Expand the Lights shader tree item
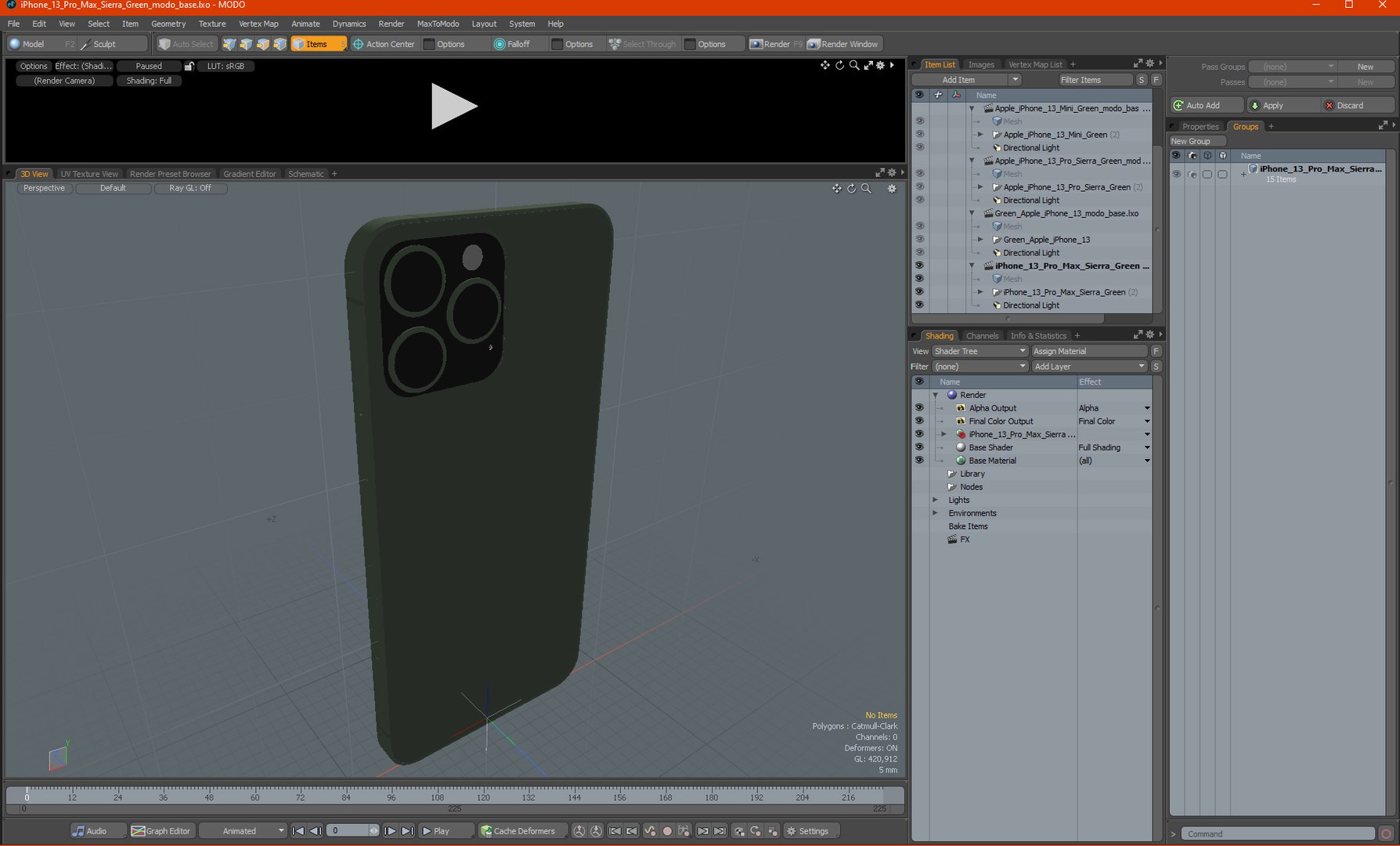1400x846 pixels. pos(935,500)
